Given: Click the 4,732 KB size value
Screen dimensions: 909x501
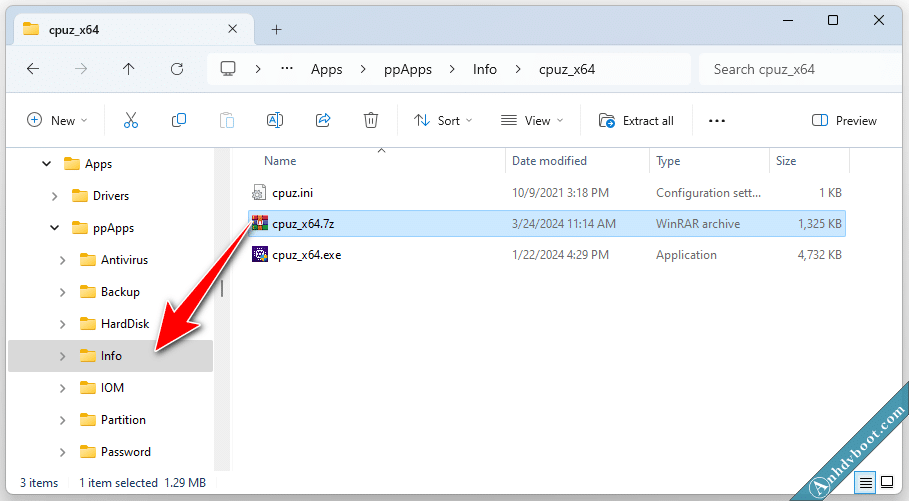Looking at the screenshot, I should coord(819,255).
